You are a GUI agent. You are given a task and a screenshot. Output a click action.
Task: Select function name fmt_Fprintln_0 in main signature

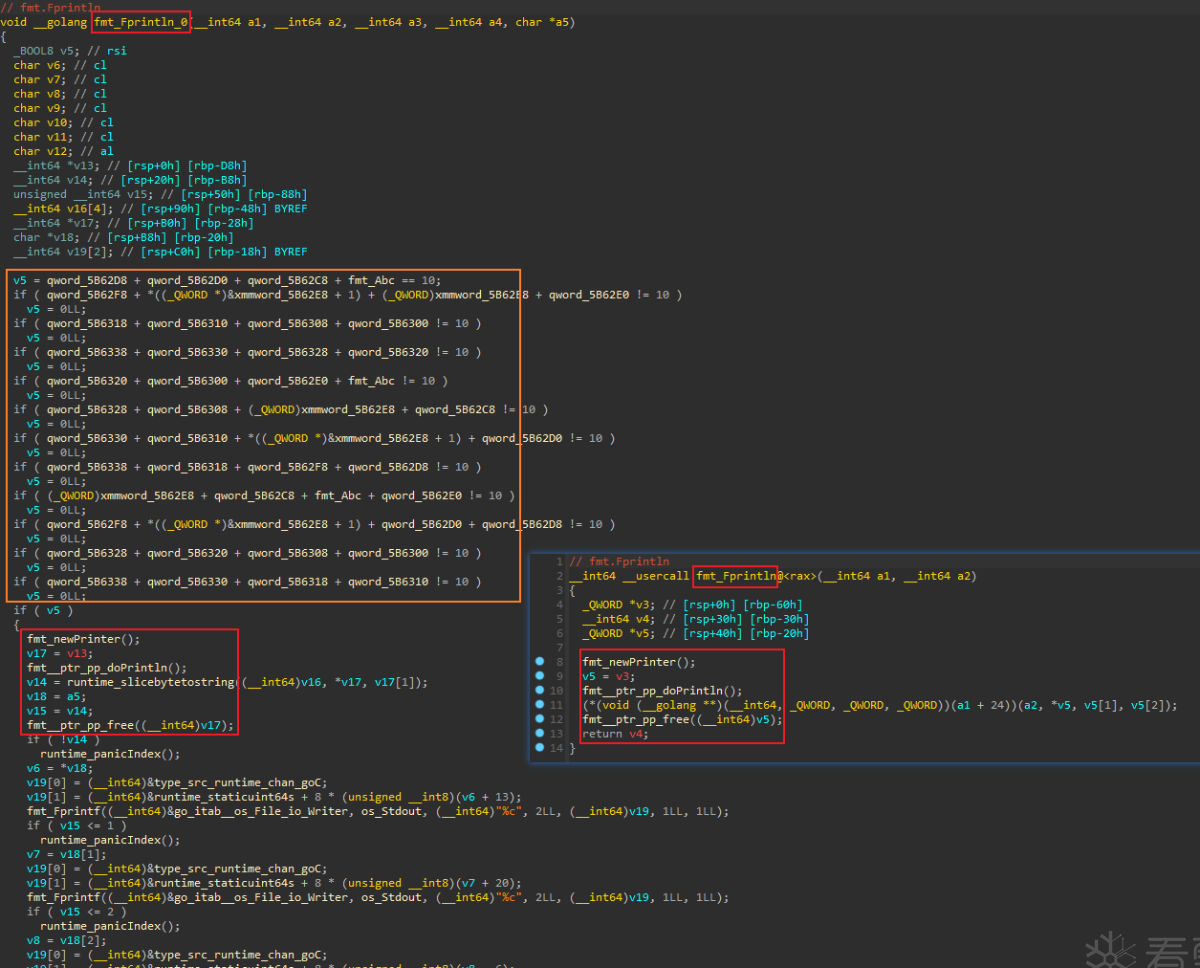141,22
